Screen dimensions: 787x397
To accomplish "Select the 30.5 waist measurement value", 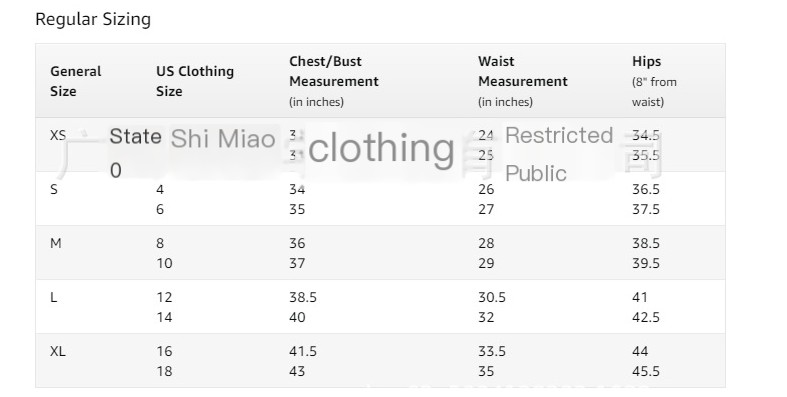I will point(491,298).
